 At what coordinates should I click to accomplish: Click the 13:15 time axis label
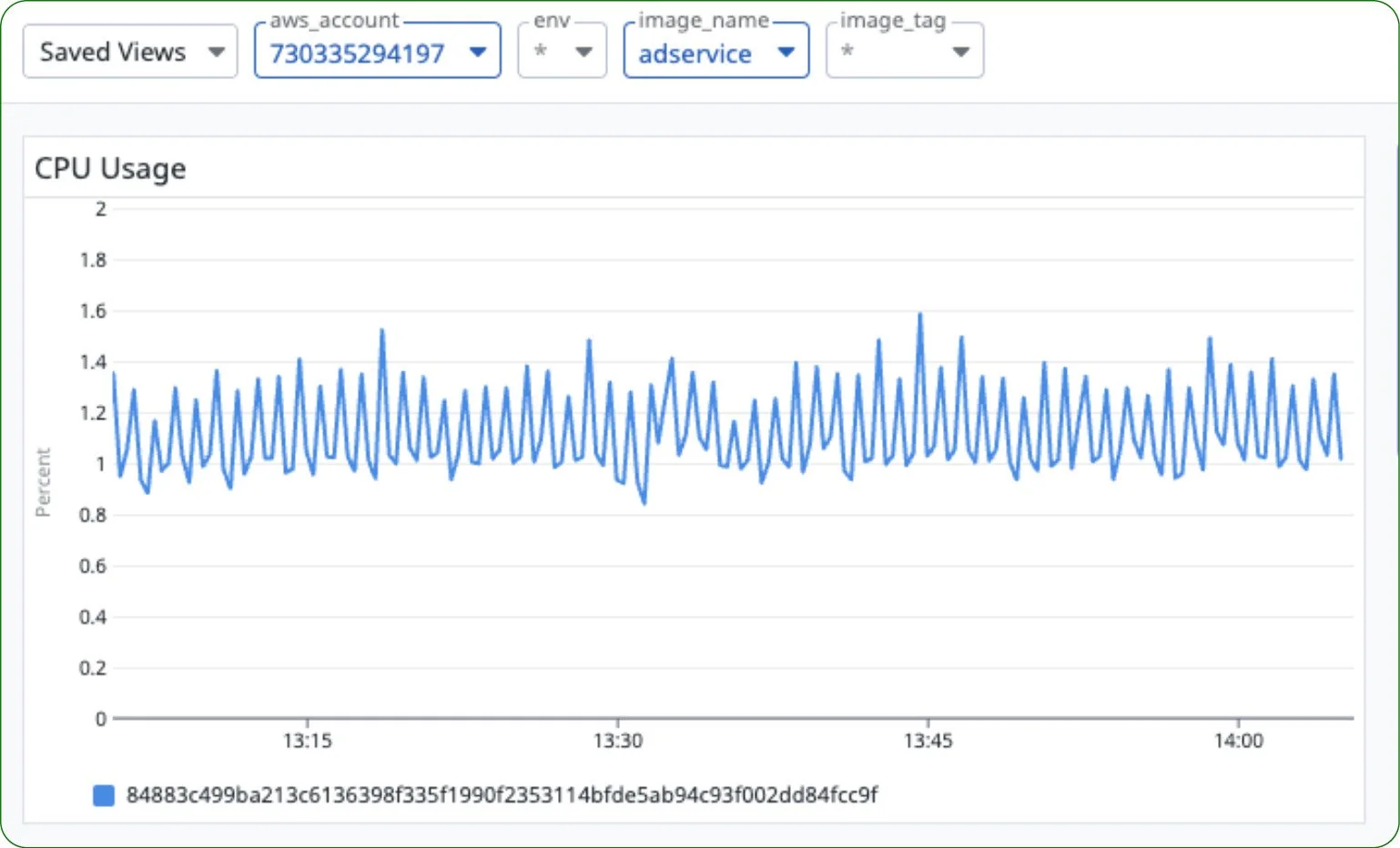click(x=308, y=741)
